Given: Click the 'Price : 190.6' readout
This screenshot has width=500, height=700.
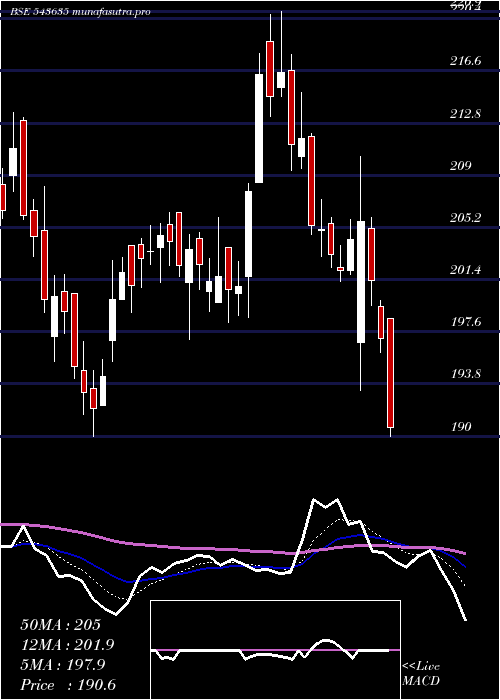Looking at the screenshot, I should 68,685.
